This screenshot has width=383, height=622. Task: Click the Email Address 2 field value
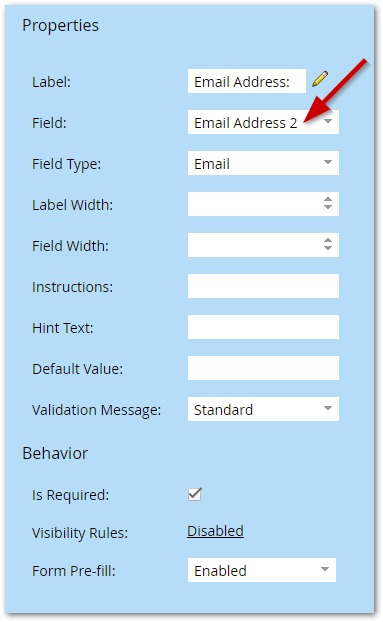[x=246, y=123]
